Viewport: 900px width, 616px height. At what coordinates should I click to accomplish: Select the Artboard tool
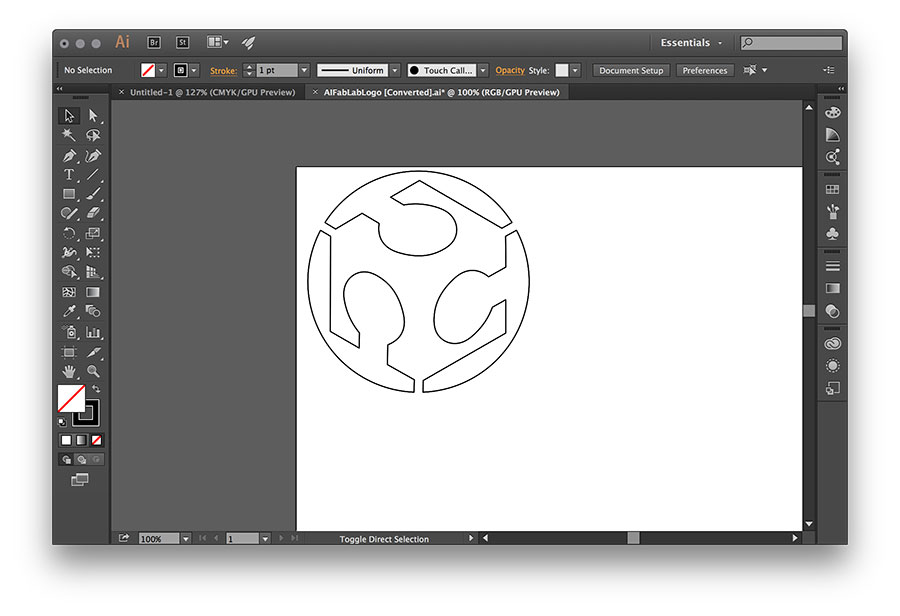(x=69, y=352)
